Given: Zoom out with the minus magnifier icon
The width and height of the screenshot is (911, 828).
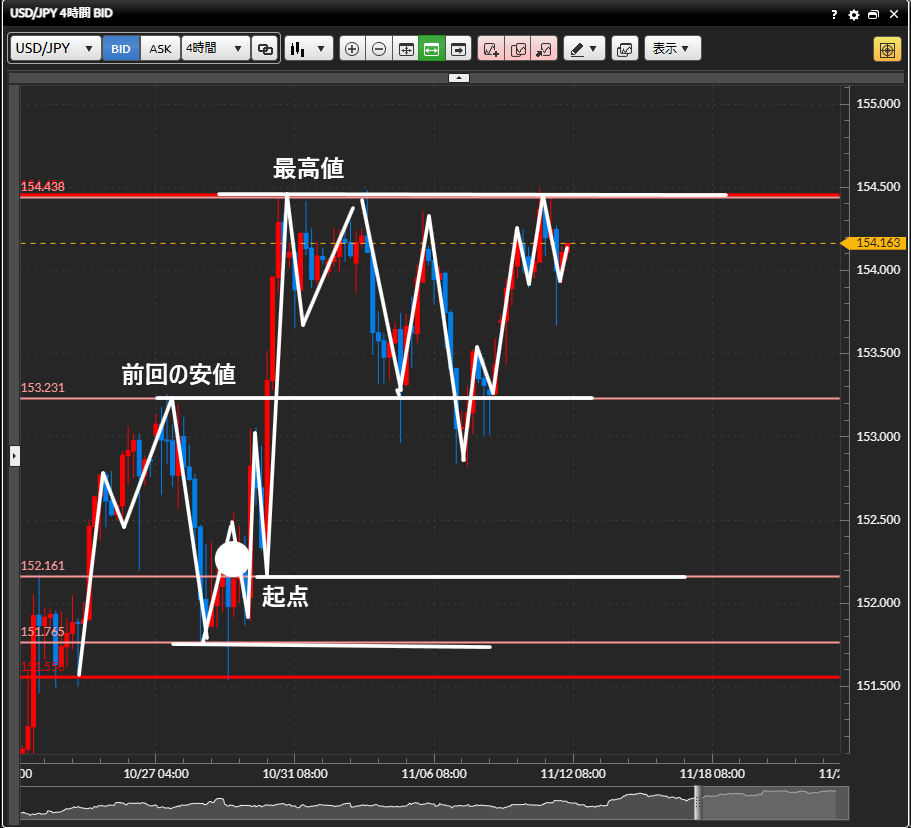Looking at the screenshot, I should click(379, 48).
